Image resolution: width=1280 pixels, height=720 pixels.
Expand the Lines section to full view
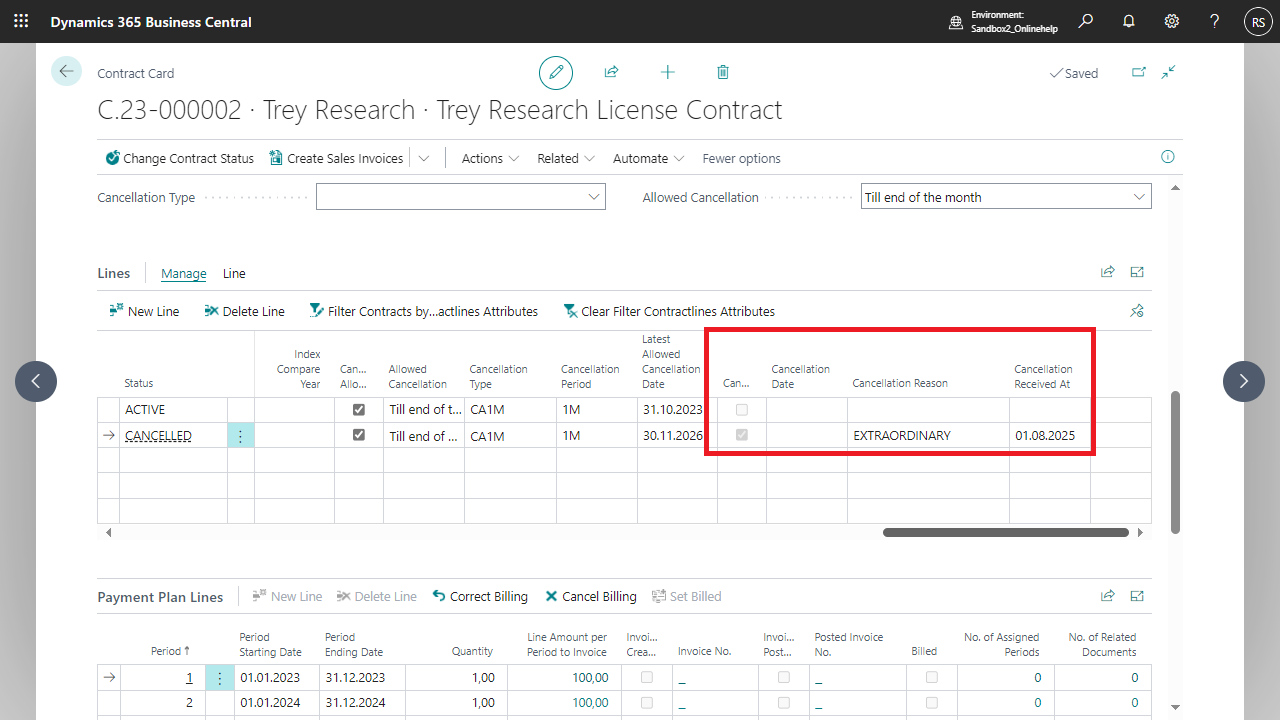click(1137, 272)
